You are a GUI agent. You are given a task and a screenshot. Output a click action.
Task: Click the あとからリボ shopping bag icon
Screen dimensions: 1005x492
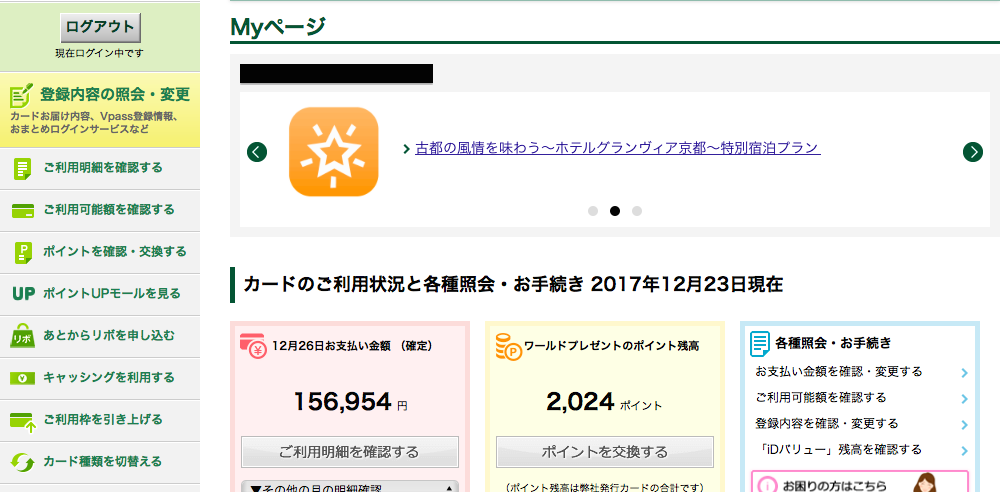pos(22,336)
